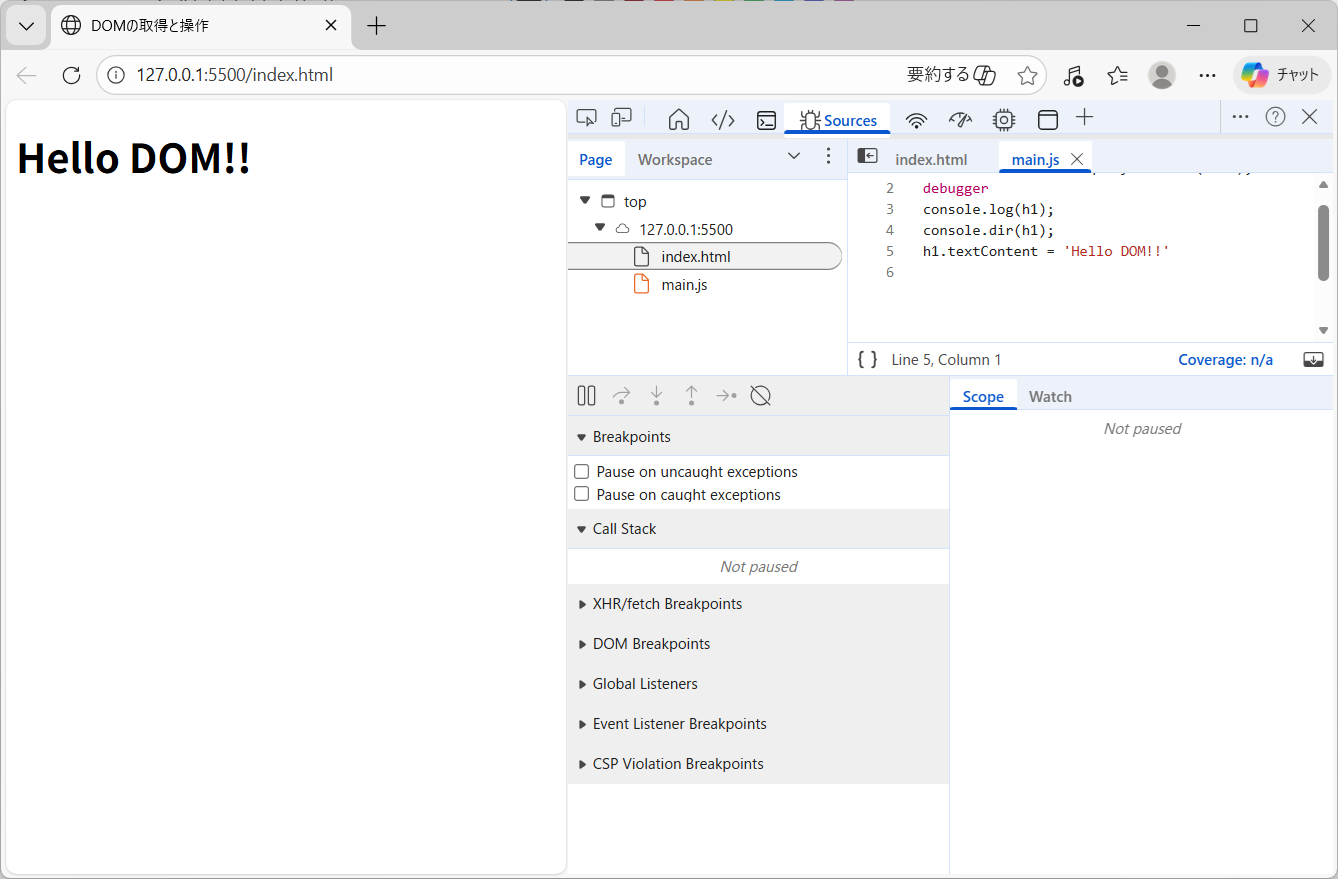1338x879 pixels.
Task: Select main.js in the file tree
Action: (x=684, y=285)
